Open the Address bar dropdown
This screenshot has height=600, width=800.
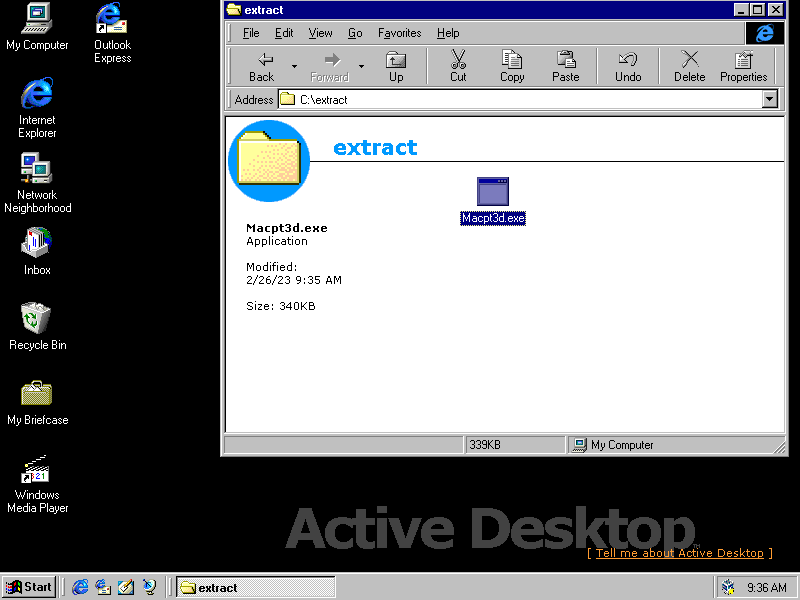[770, 99]
